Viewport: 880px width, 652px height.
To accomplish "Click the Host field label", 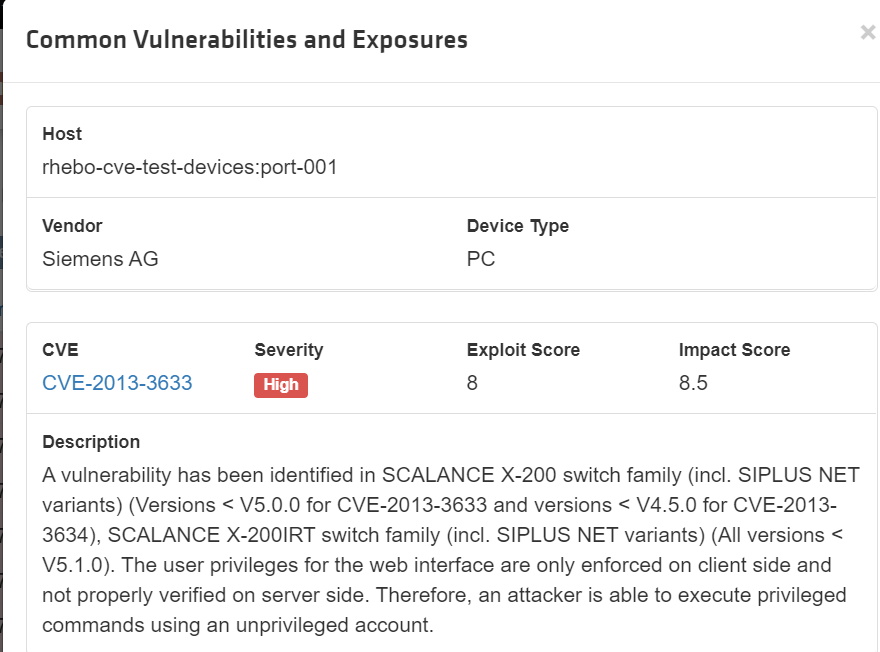I will tap(62, 134).
